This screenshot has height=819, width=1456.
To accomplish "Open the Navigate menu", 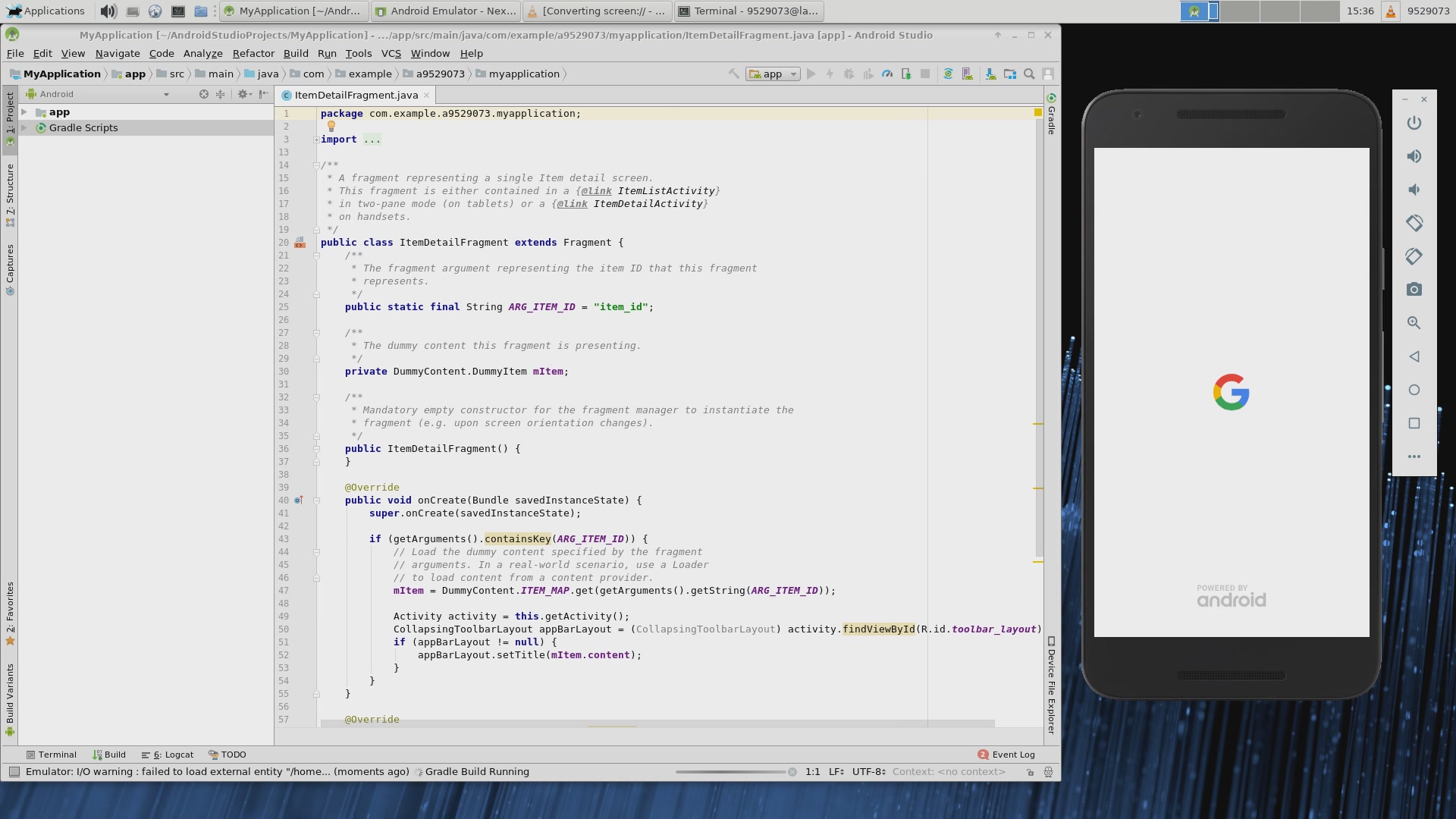I will (118, 54).
